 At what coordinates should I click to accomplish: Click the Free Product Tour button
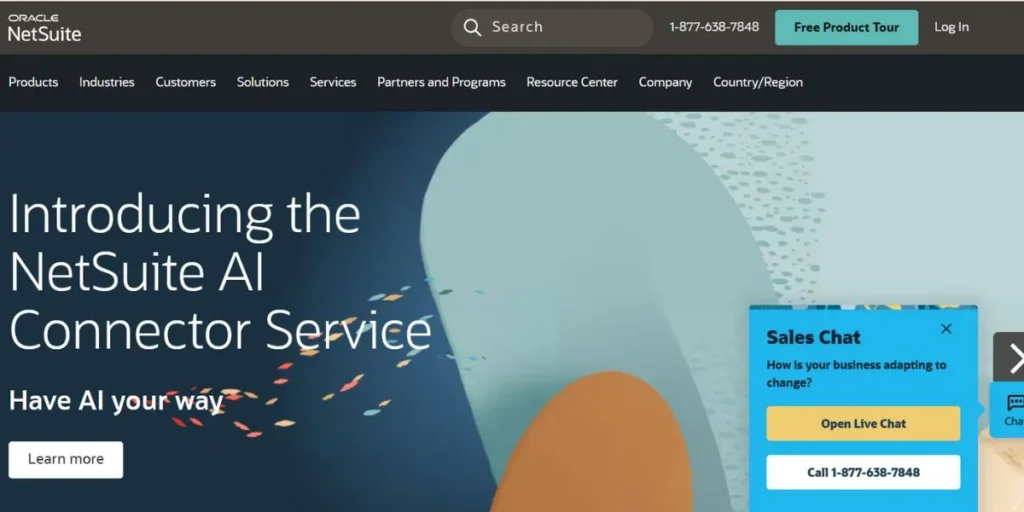coord(846,27)
